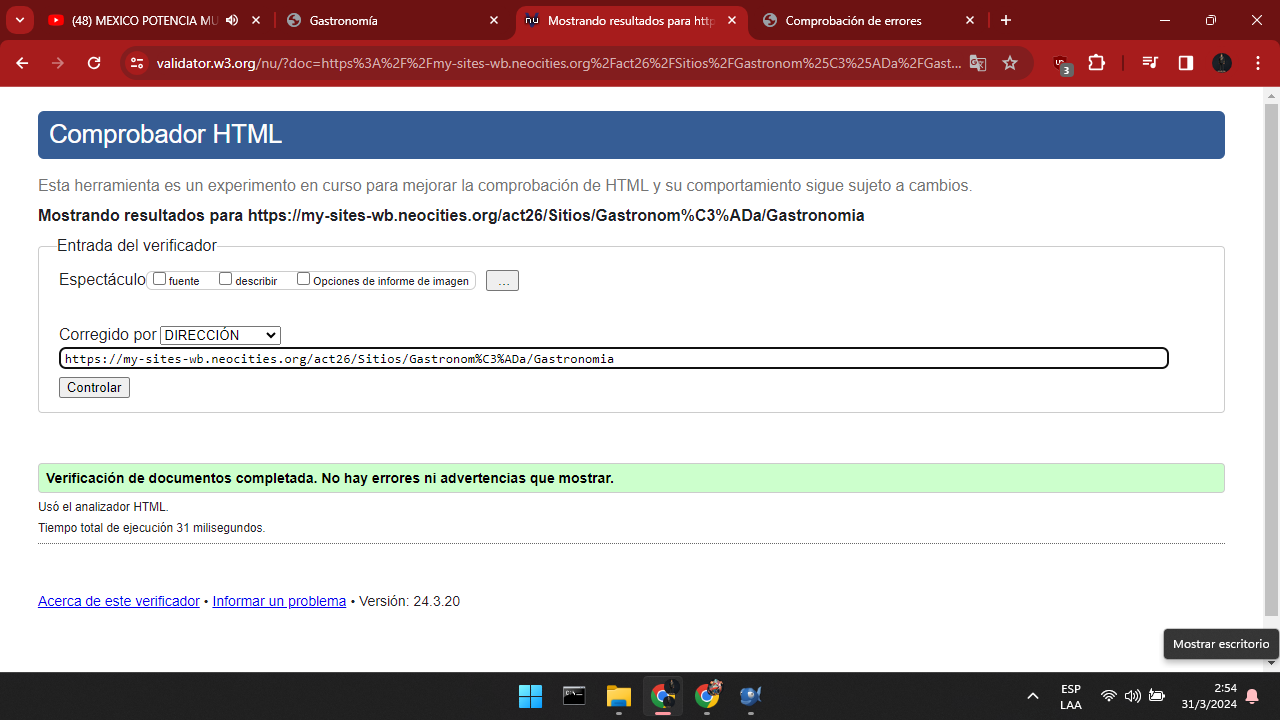Viewport: 1280px width, 720px height.
Task: Mute the YouTube tab audio icon
Action: pos(232,20)
